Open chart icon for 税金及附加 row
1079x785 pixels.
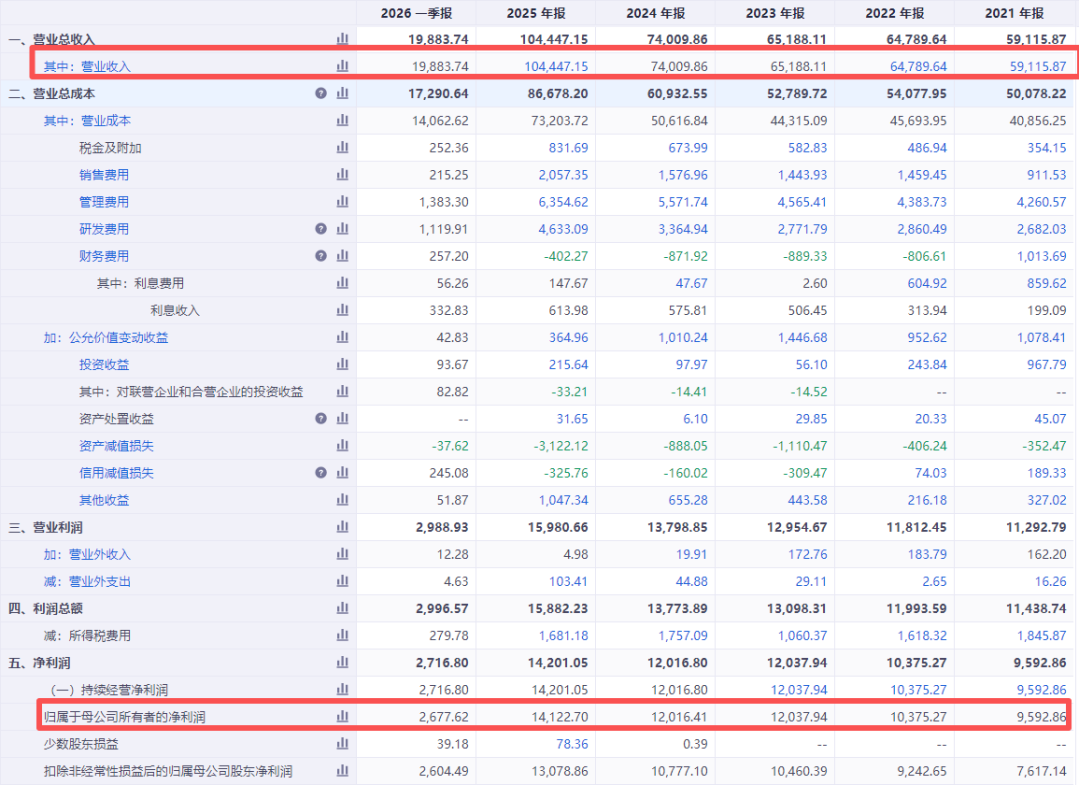(x=343, y=147)
